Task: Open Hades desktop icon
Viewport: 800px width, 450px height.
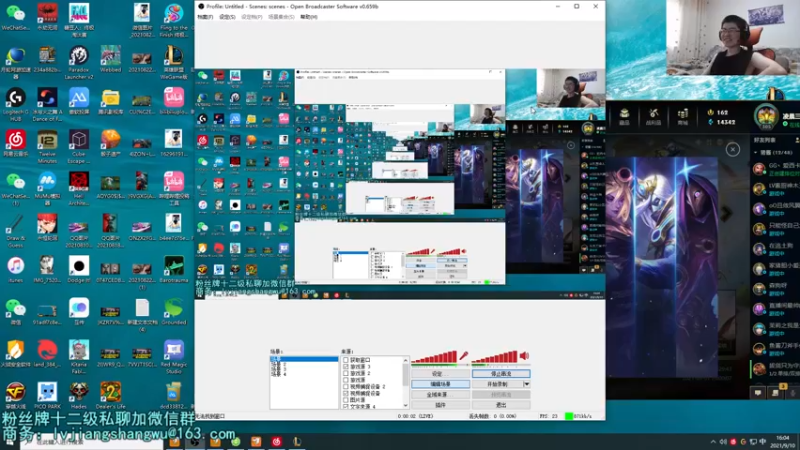Action: 79,396
